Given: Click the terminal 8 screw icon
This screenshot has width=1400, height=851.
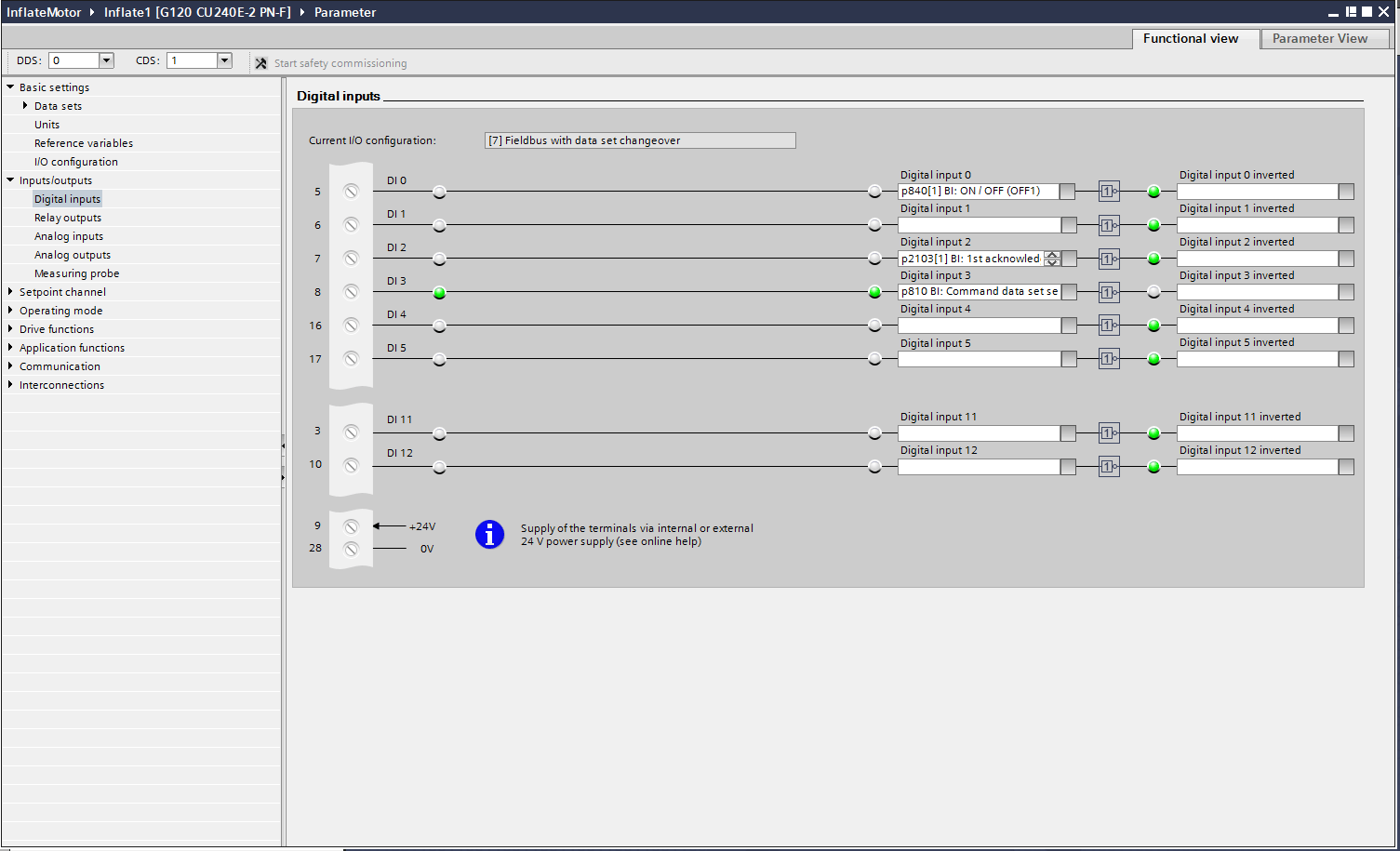Looking at the screenshot, I should [351, 292].
